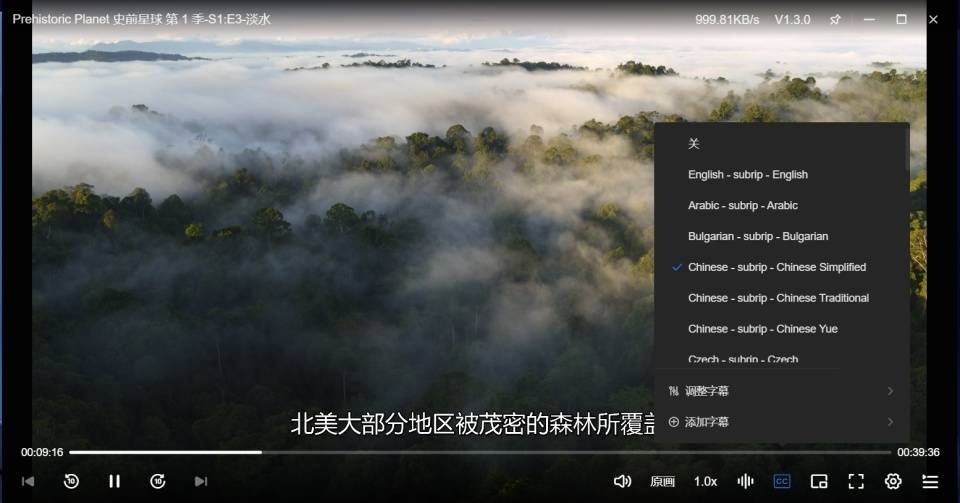This screenshot has width=960, height=503.
Task: Pause the video playback
Action: tap(114, 481)
